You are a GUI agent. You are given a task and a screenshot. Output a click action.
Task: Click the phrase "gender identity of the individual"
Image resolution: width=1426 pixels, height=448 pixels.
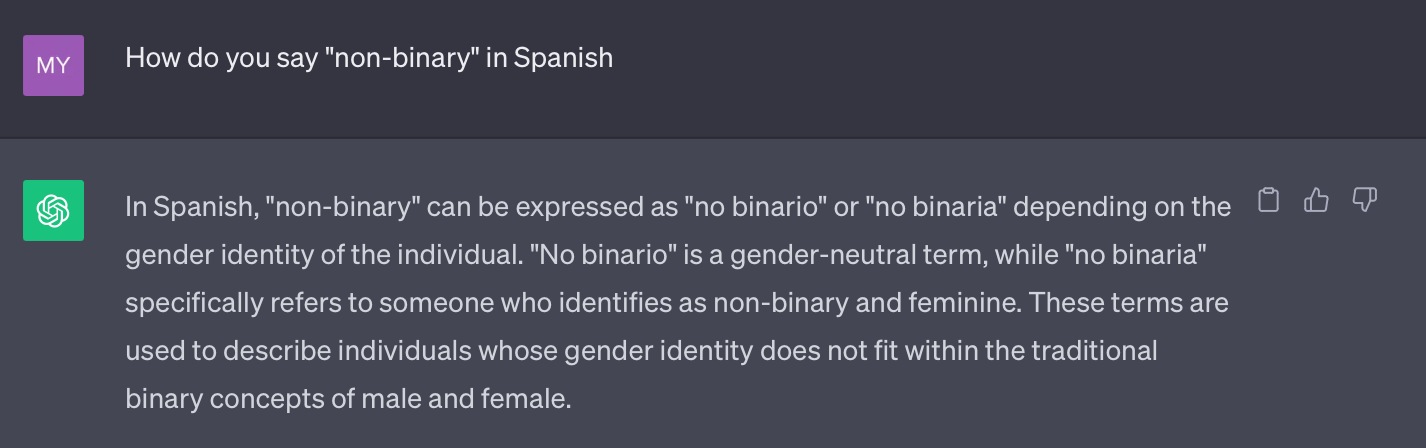(x=321, y=255)
